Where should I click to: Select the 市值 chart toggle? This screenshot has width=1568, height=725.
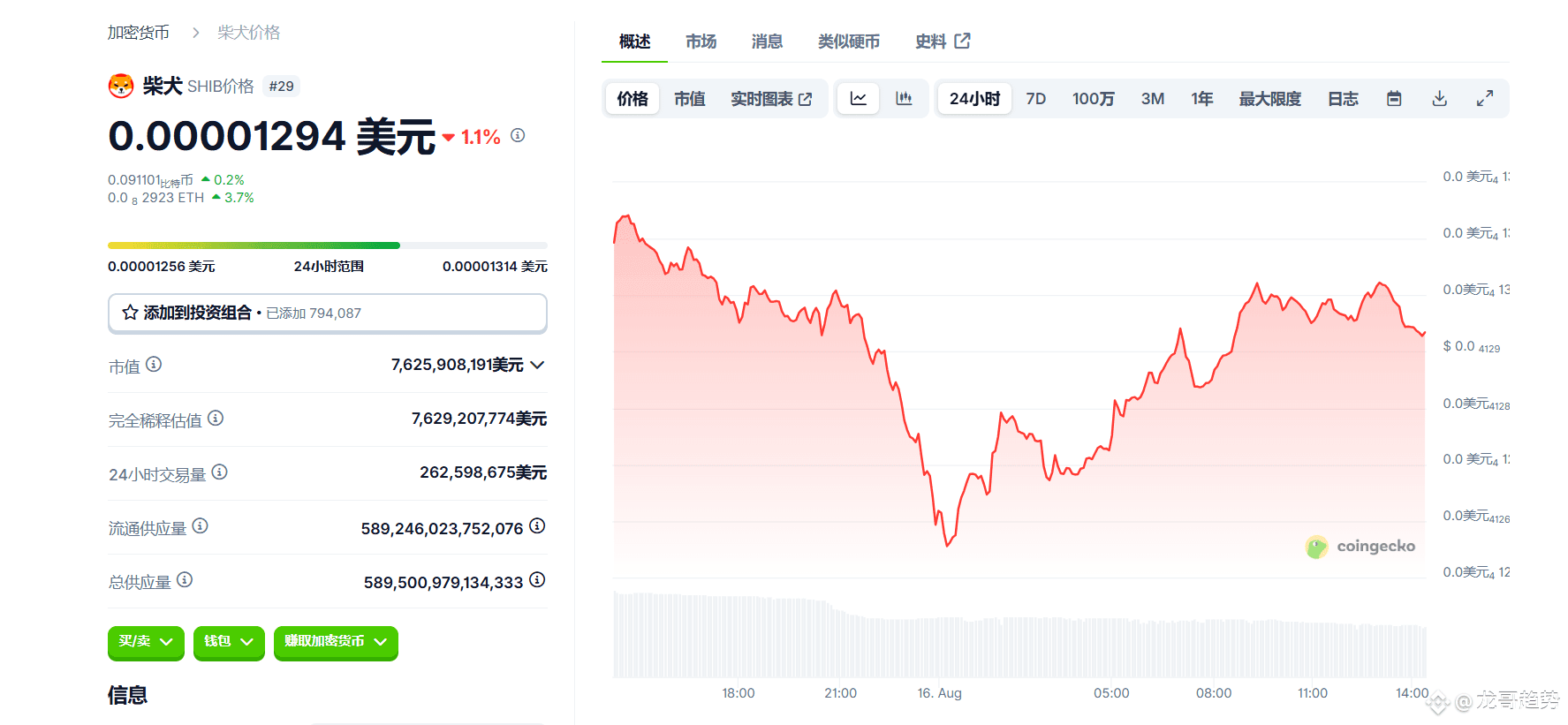click(x=689, y=99)
